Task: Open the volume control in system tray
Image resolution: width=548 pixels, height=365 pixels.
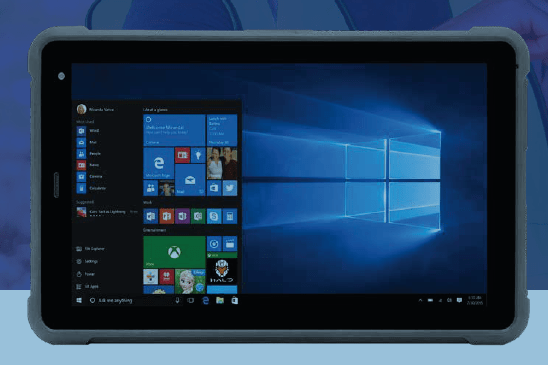Action: (449, 300)
